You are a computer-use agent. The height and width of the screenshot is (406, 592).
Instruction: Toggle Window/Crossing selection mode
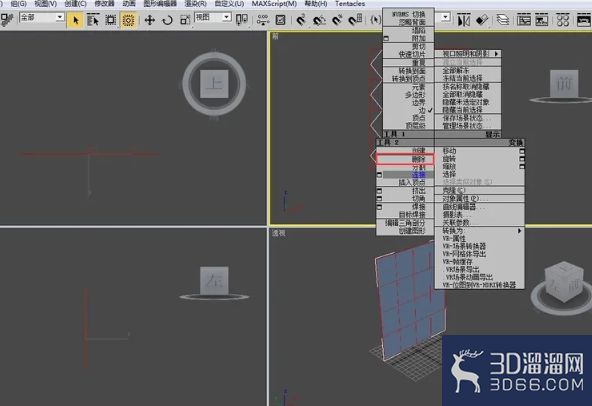(x=128, y=20)
